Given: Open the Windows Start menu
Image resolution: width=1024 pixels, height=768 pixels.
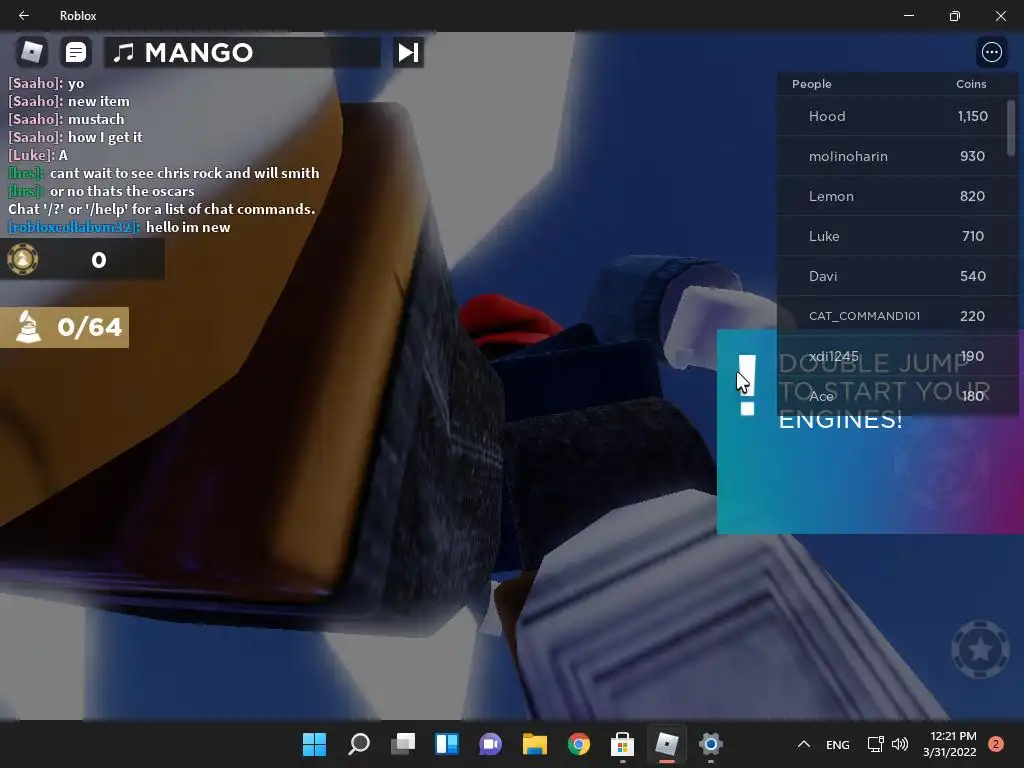Looking at the screenshot, I should coord(314,744).
